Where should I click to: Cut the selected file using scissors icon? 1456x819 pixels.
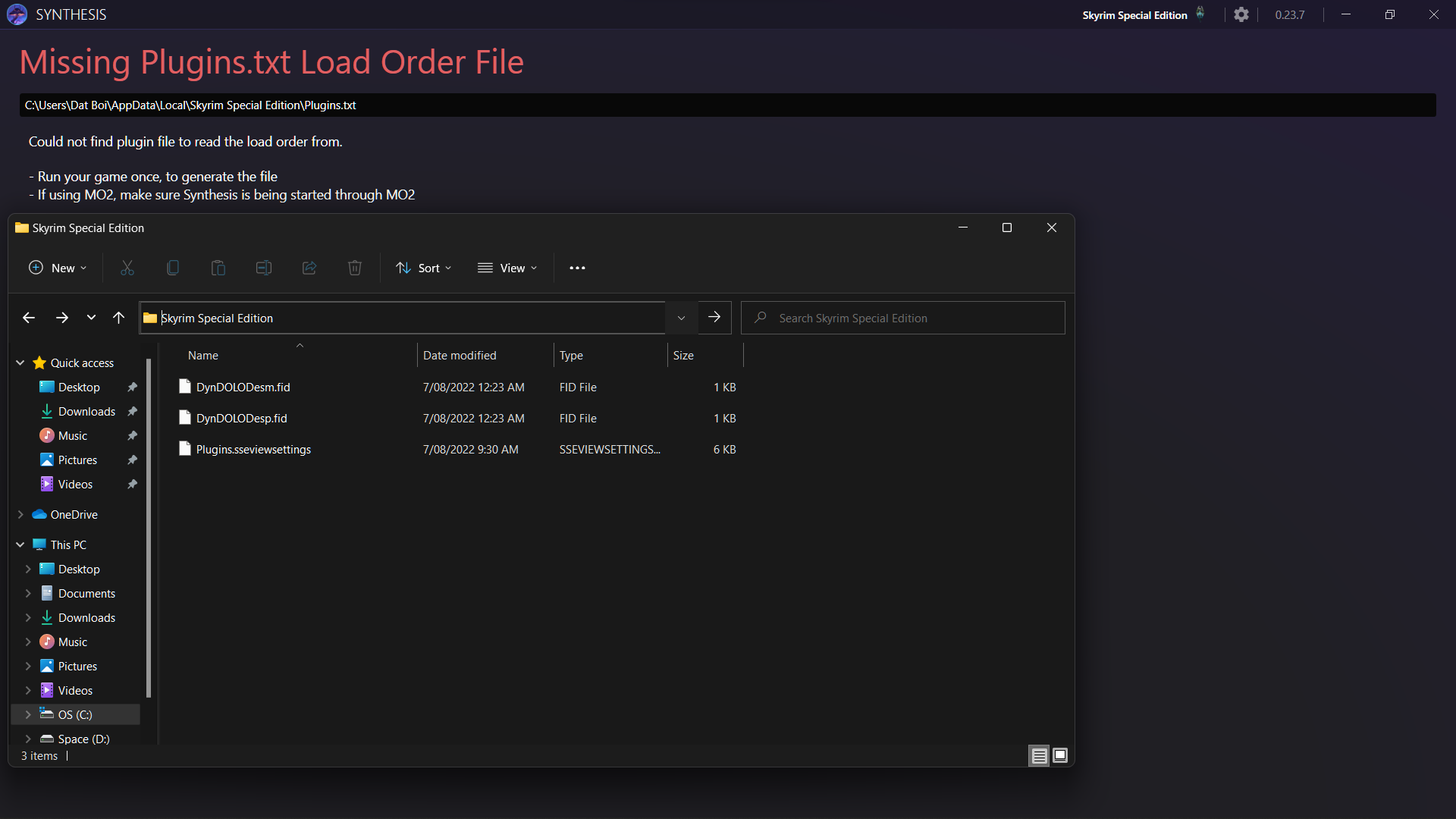tap(127, 268)
